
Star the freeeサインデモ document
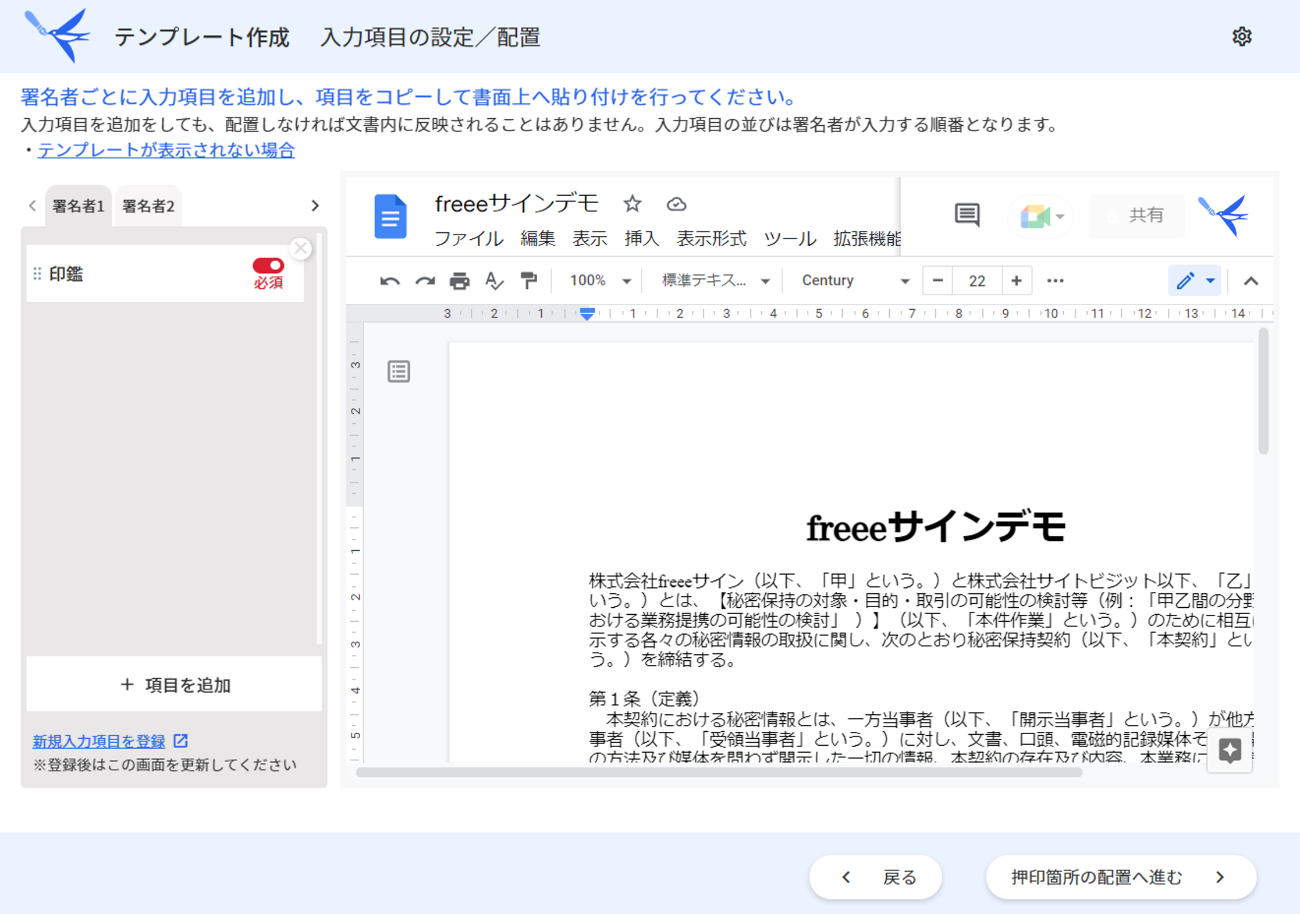tap(632, 204)
